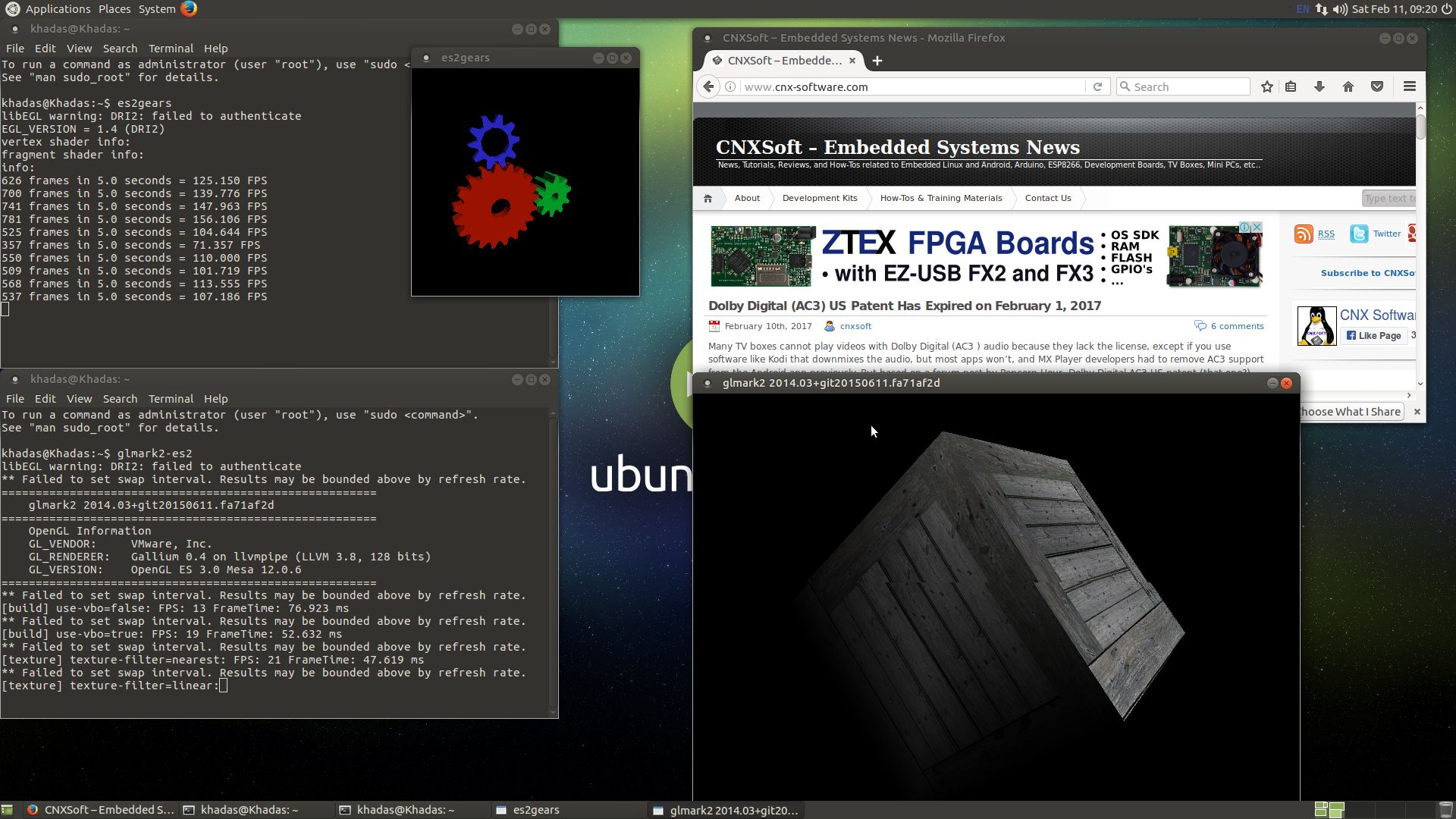Switch to CNXSoft Firefox taskbar entry
This screenshot has height=819, width=1456.
coord(100,810)
